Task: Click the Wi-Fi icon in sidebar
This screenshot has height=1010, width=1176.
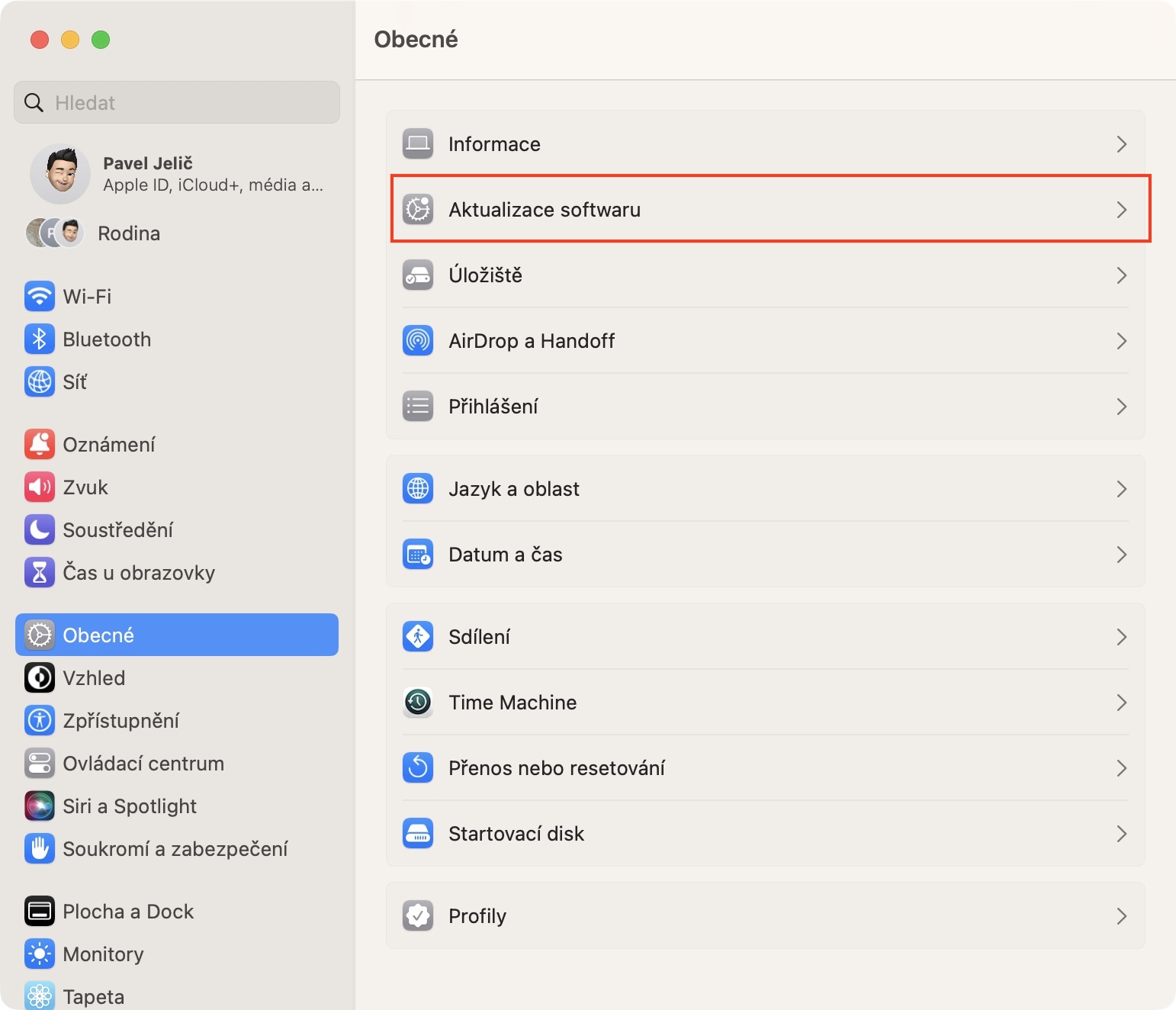Action: (x=40, y=296)
